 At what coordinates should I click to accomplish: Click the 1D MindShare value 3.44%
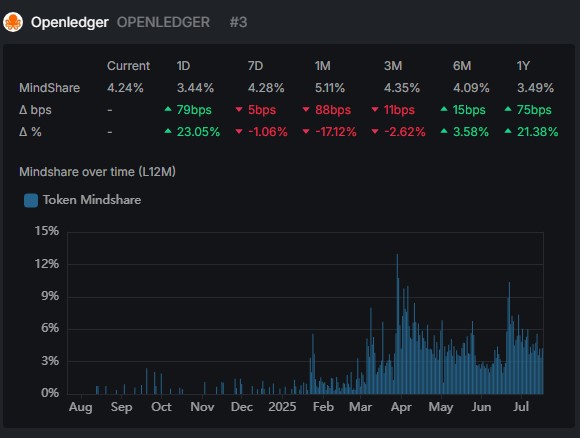click(x=195, y=88)
